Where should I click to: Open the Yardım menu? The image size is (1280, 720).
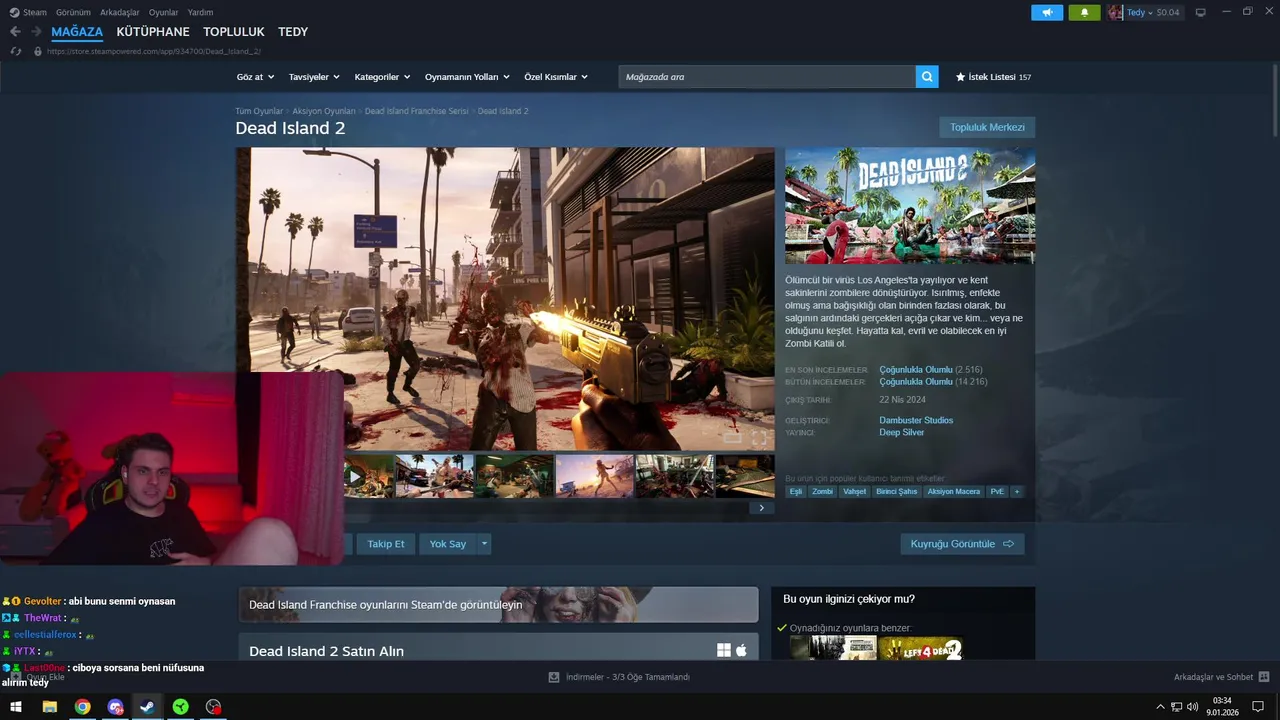(200, 12)
